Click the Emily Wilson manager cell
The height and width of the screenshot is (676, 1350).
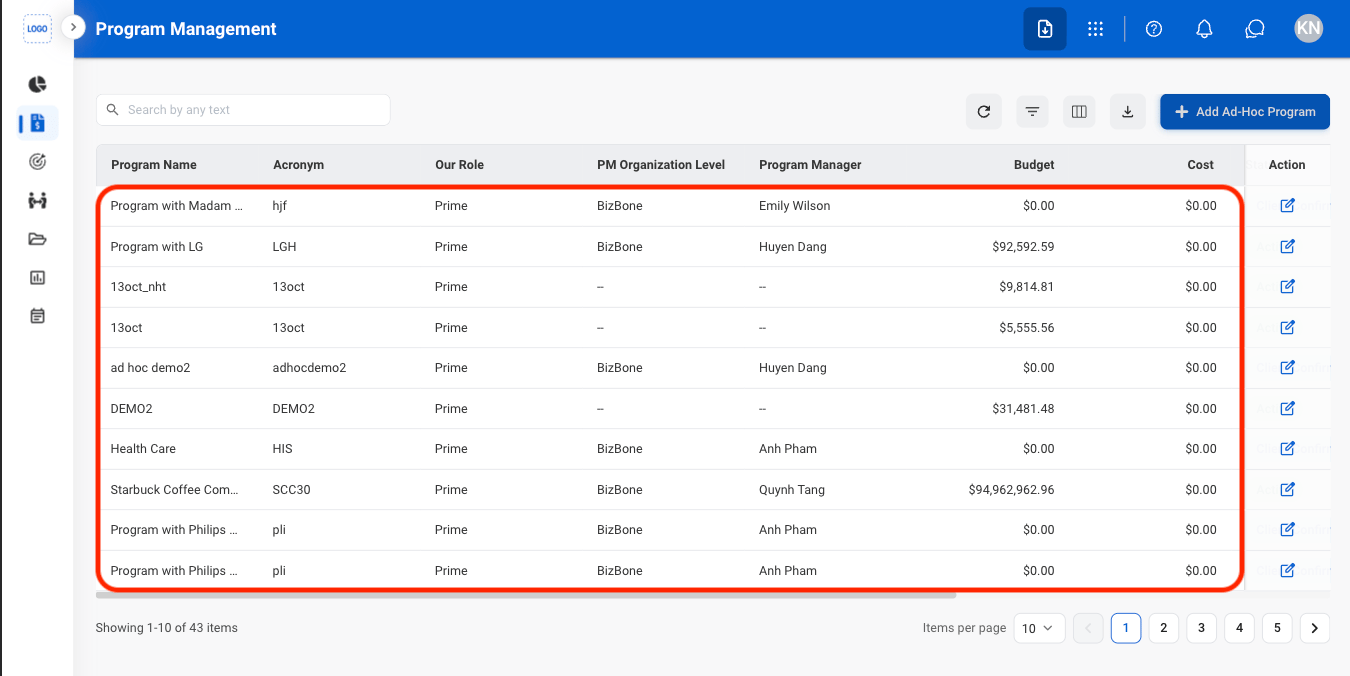pyautogui.click(x=795, y=206)
